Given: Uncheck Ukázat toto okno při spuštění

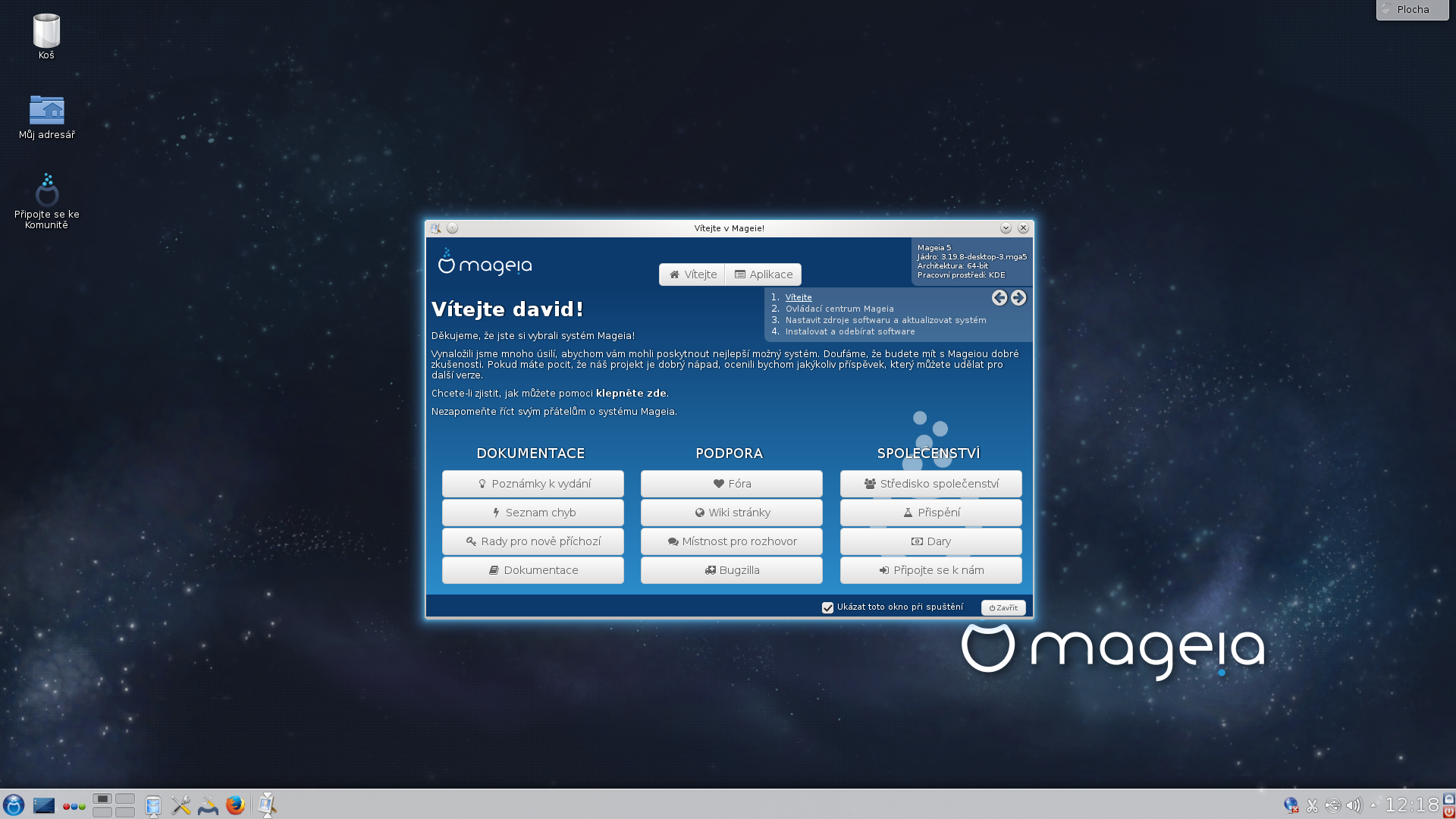Looking at the screenshot, I should point(828,607).
